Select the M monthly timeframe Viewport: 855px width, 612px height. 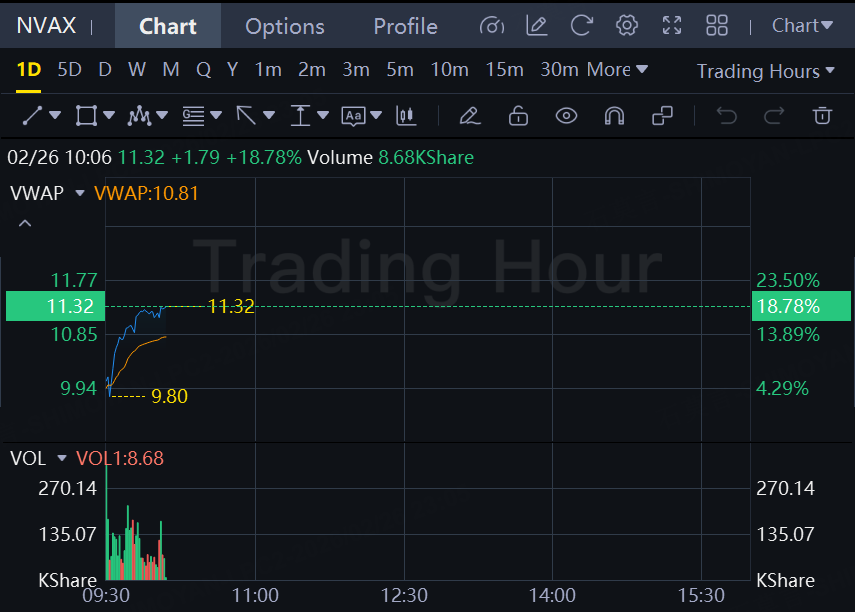[171, 70]
